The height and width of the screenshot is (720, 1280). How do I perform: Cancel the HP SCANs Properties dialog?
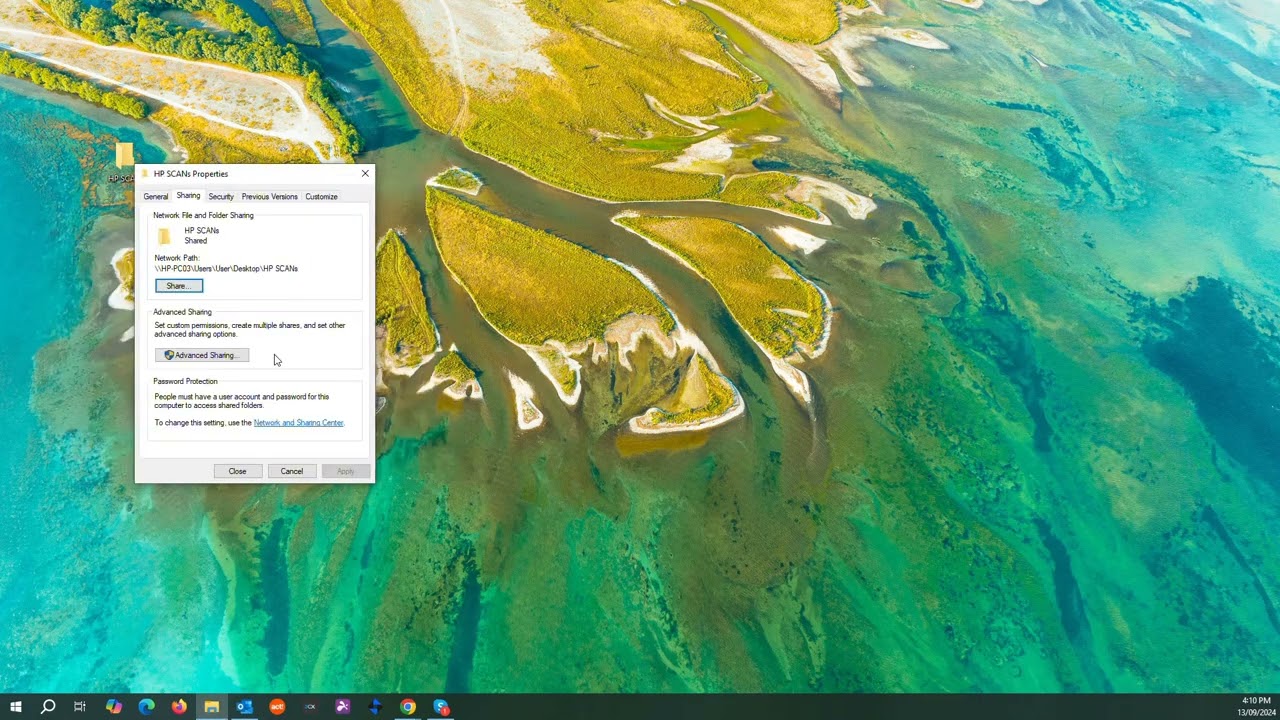[x=292, y=471]
